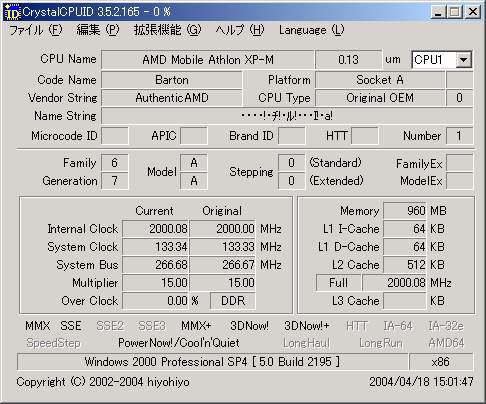Click the original Internal Clock 2000.00

[223, 229]
